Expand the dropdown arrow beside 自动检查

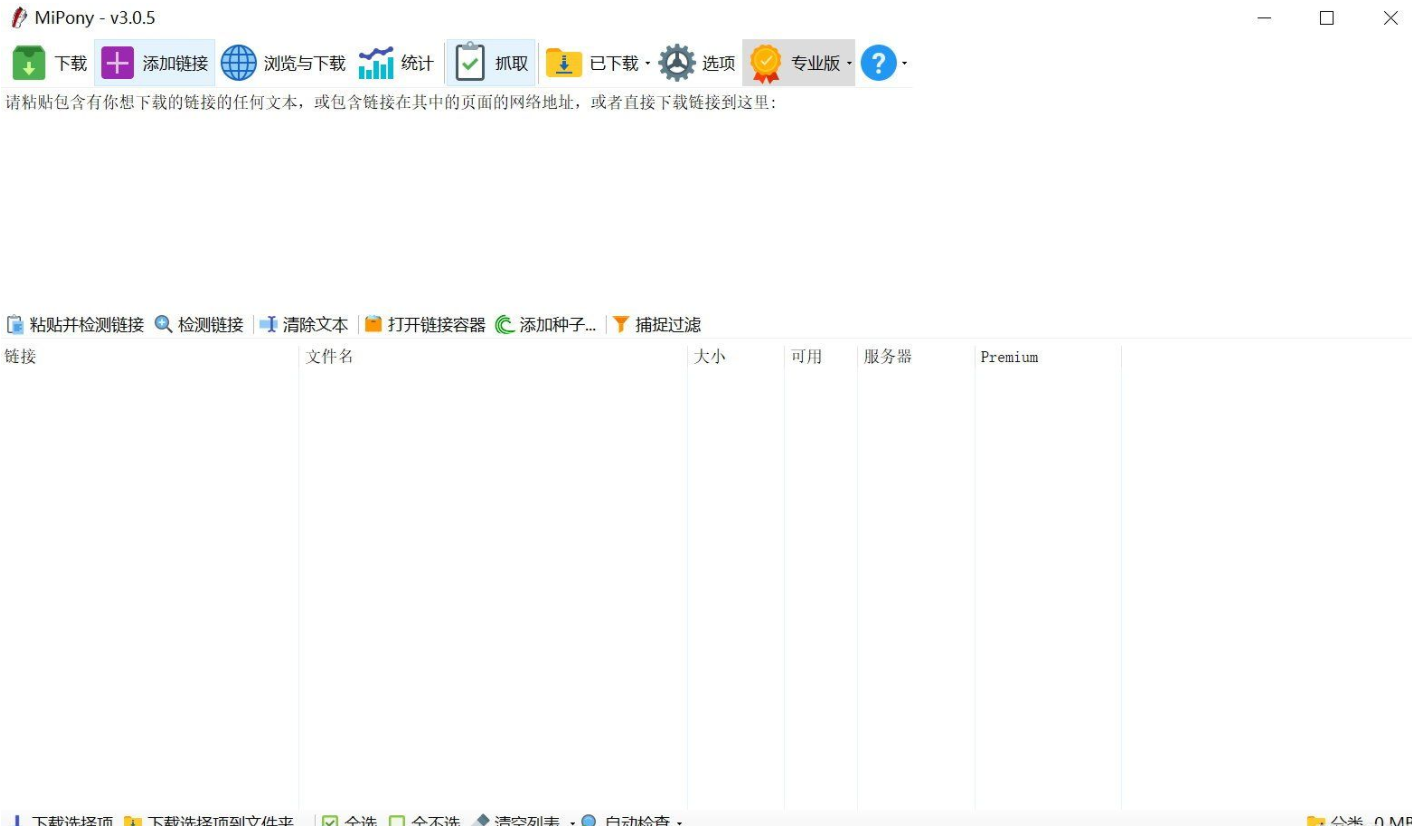coord(679,822)
